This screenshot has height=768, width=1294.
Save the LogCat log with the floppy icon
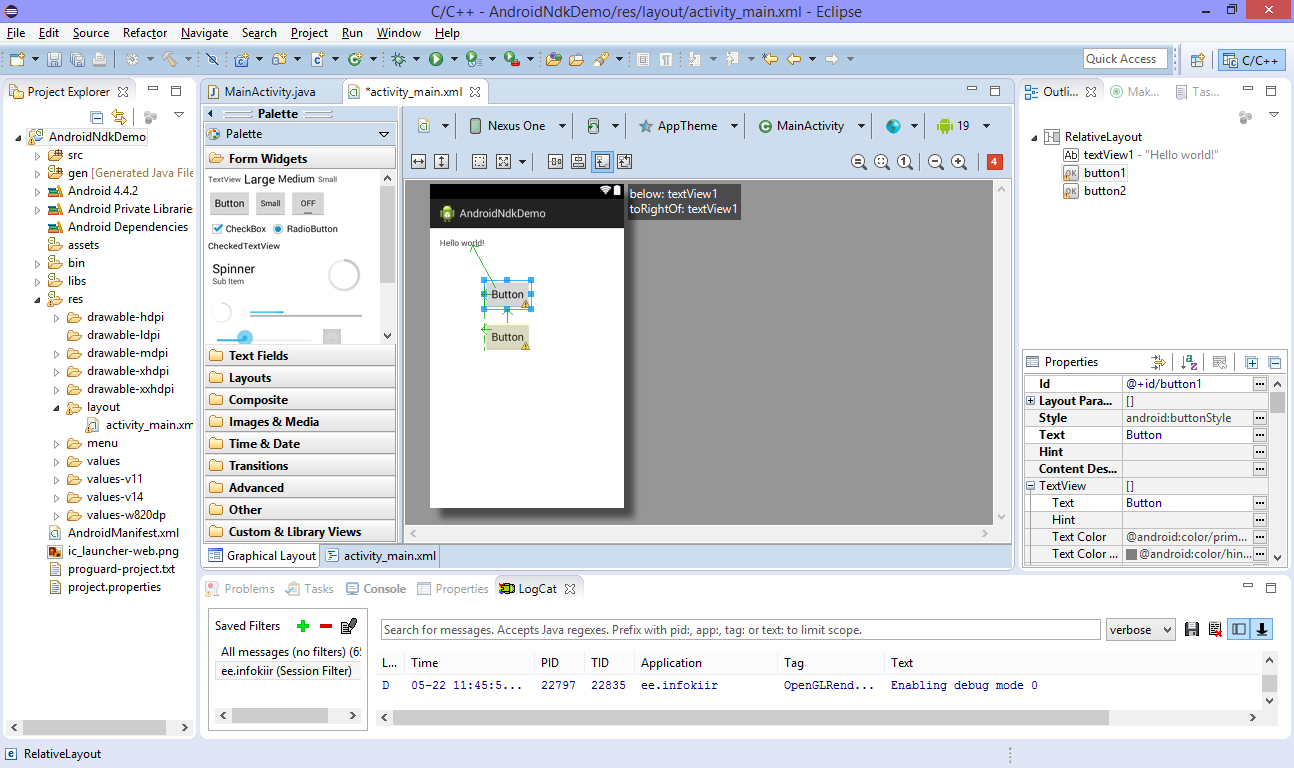tap(1192, 630)
